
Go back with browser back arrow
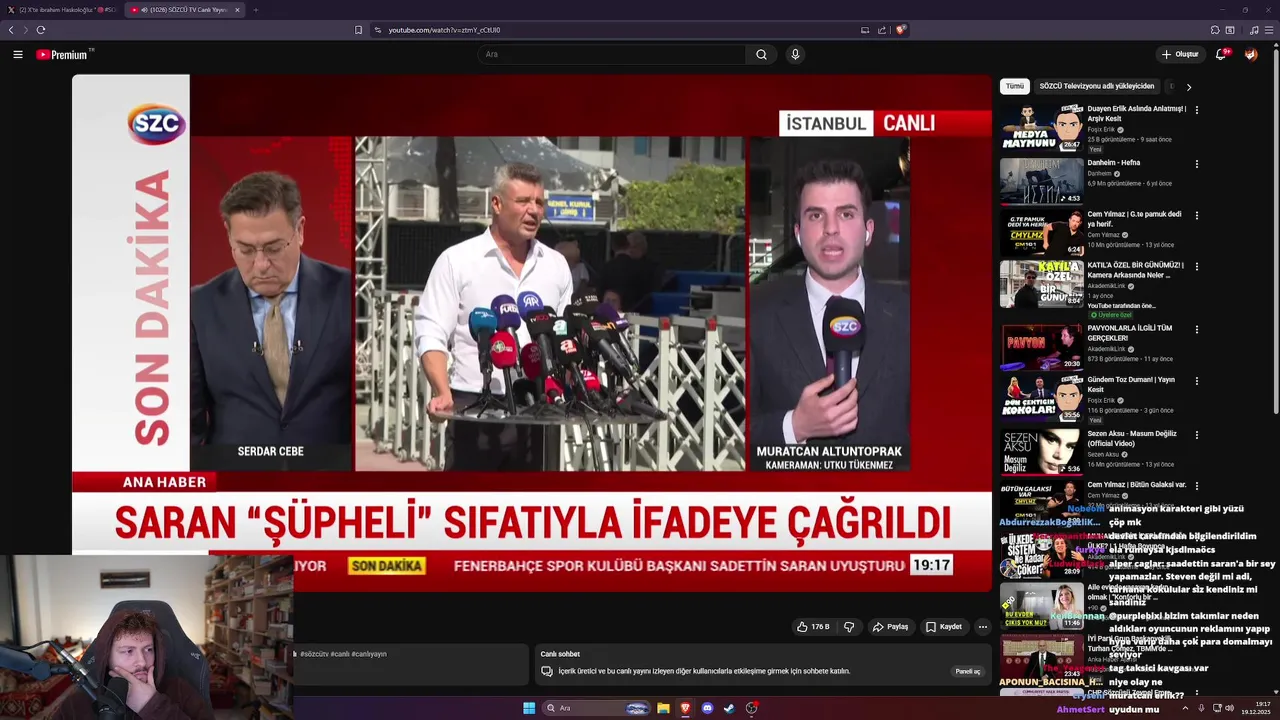[x=12, y=30]
